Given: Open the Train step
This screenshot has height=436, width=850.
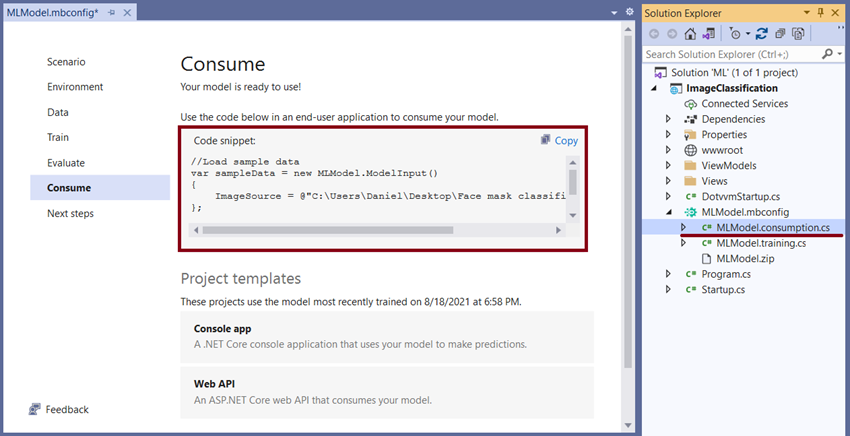Looking at the screenshot, I should pyautogui.click(x=57, y=137).
